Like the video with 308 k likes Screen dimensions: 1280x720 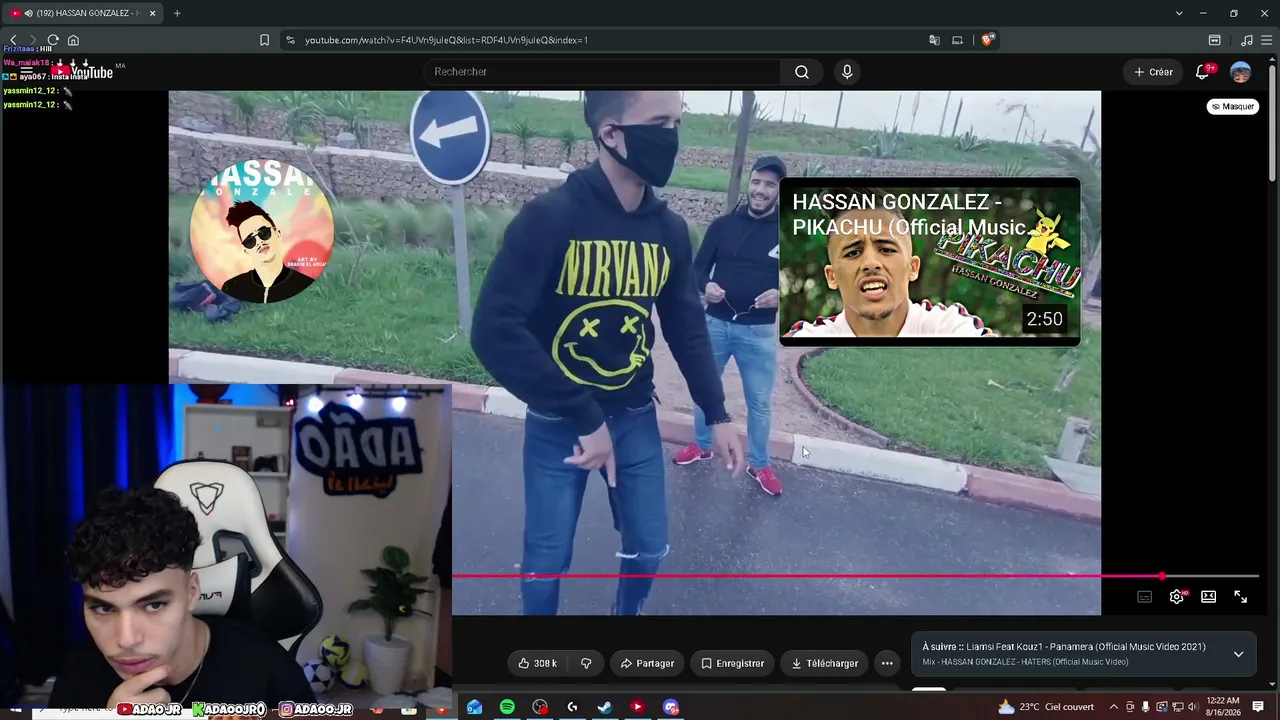[x=537, y=663]
